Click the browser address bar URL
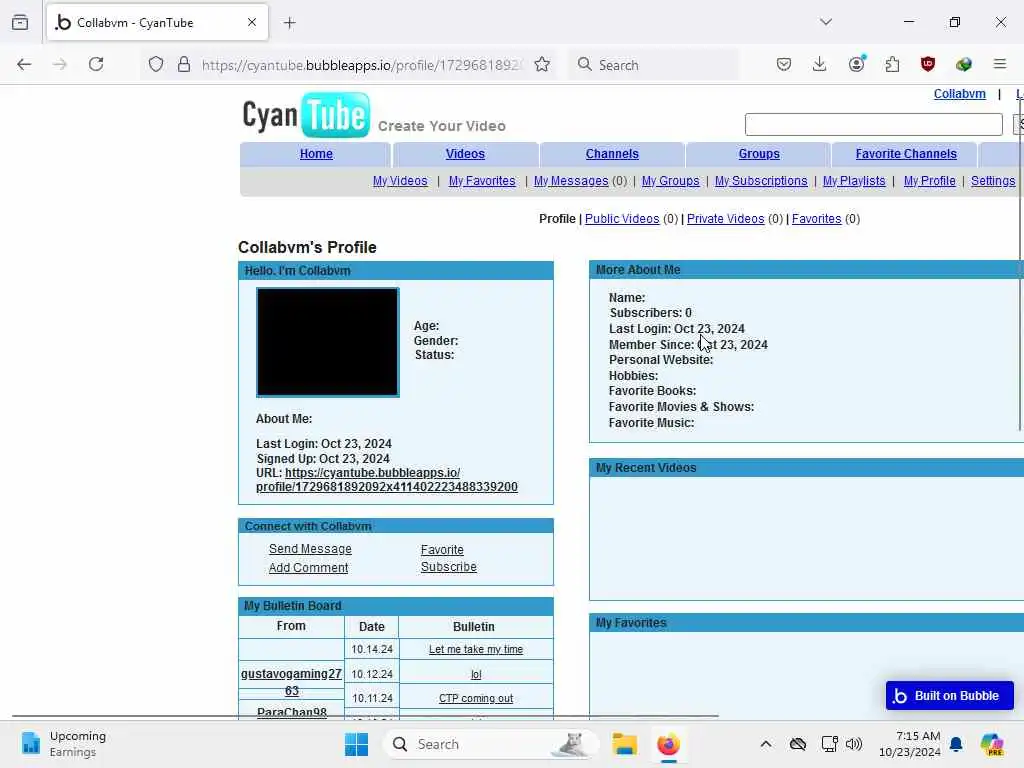Screen dimensions: 1024x768 [x=361, y=65]
